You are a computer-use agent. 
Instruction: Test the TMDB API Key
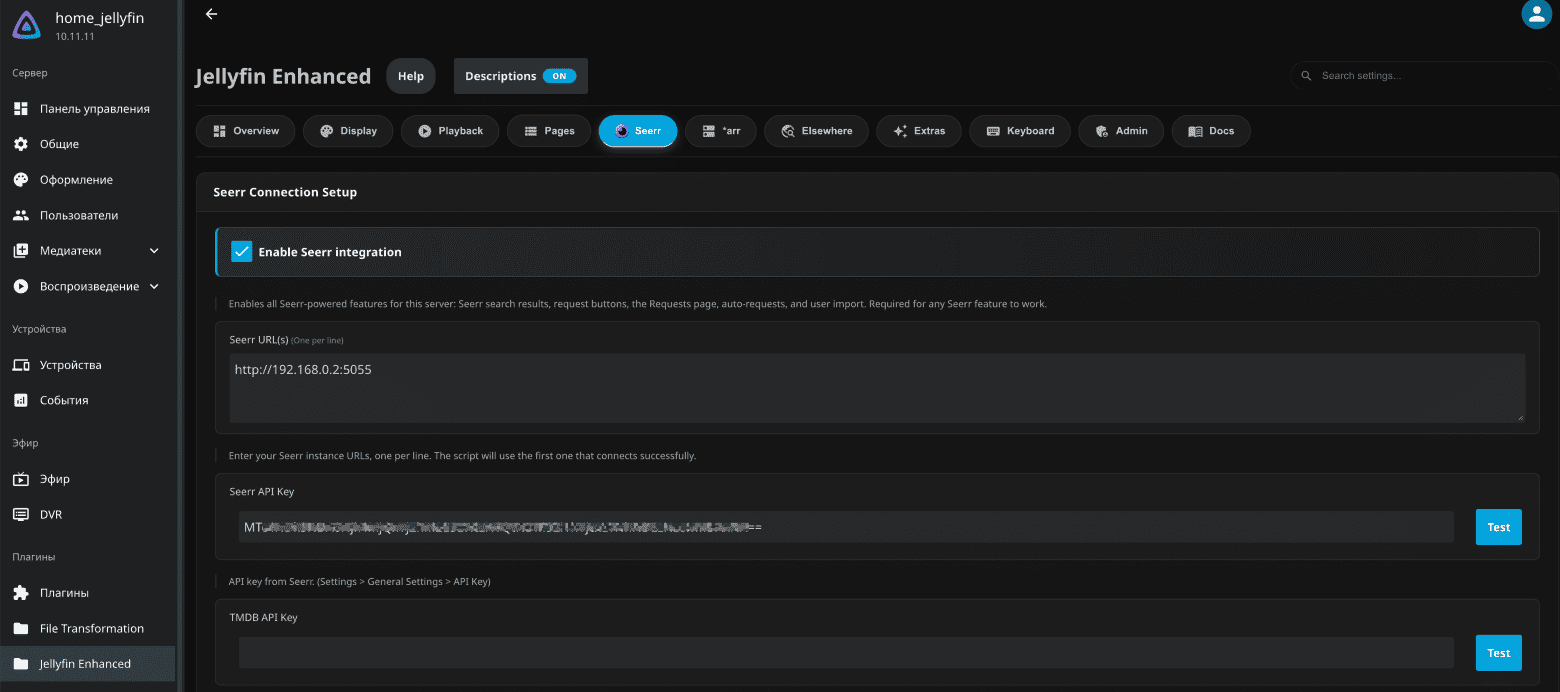coord(1498,653)
